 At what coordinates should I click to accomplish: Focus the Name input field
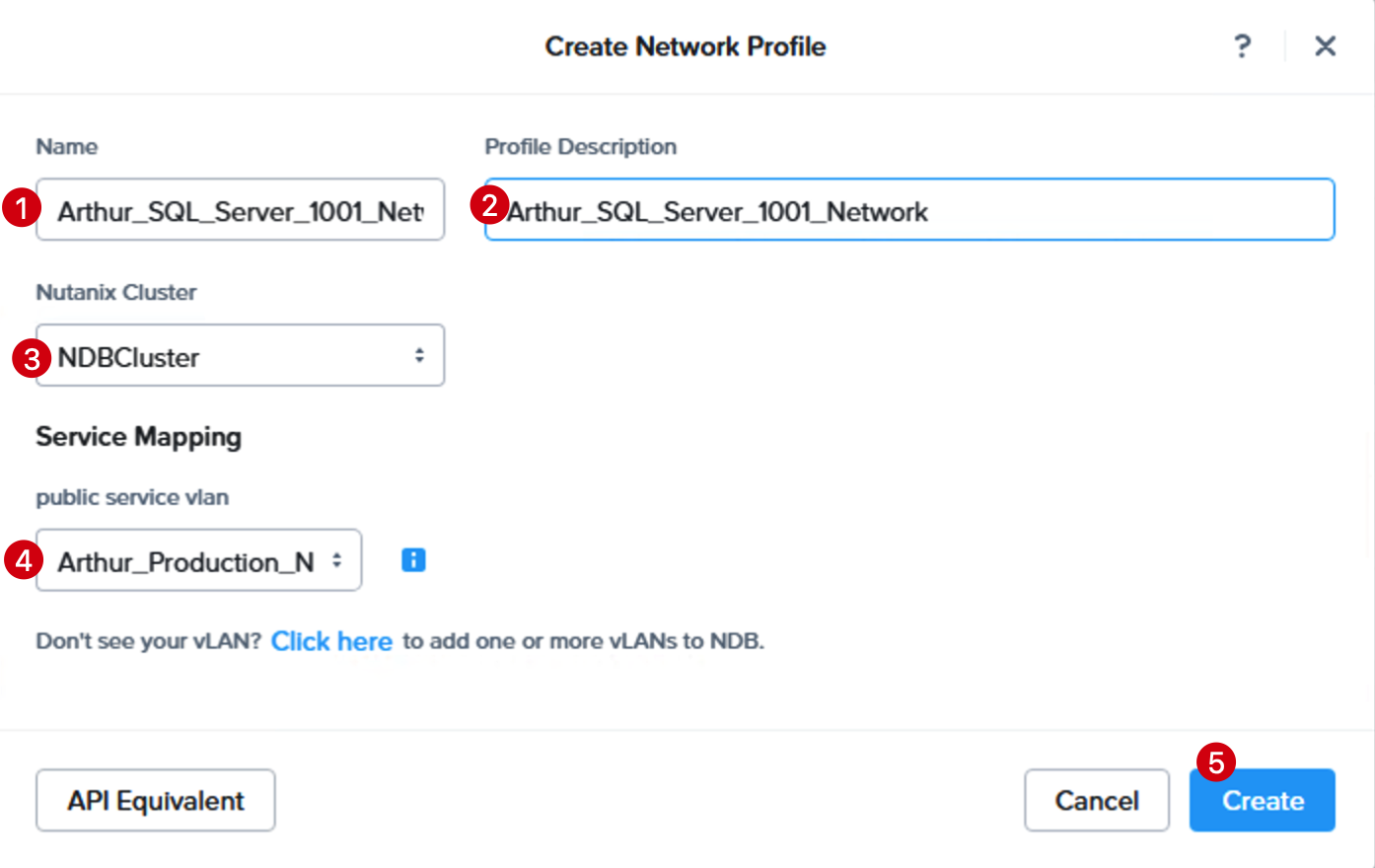tap(241, 209)
